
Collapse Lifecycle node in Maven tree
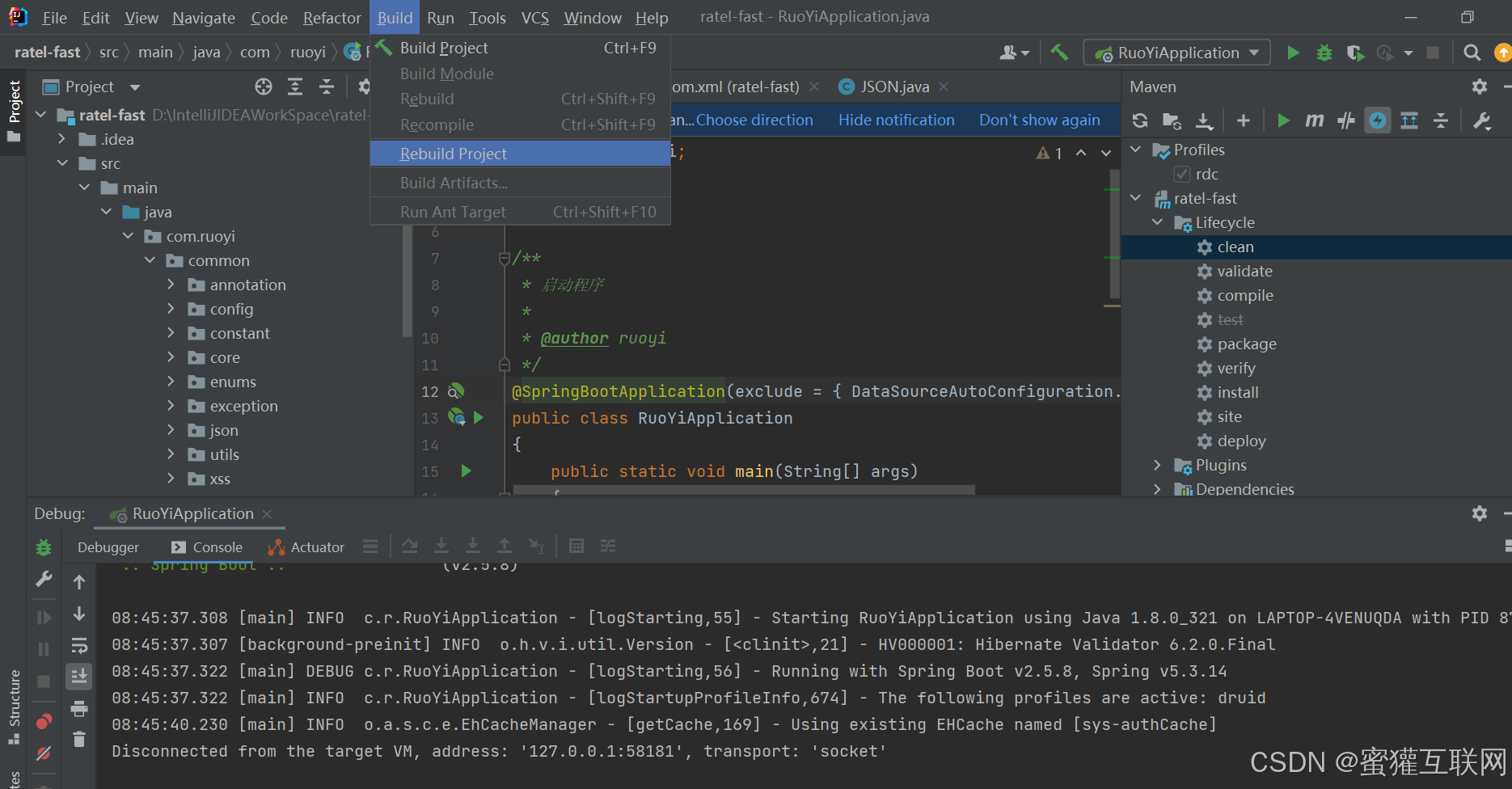click(1158, 222)
